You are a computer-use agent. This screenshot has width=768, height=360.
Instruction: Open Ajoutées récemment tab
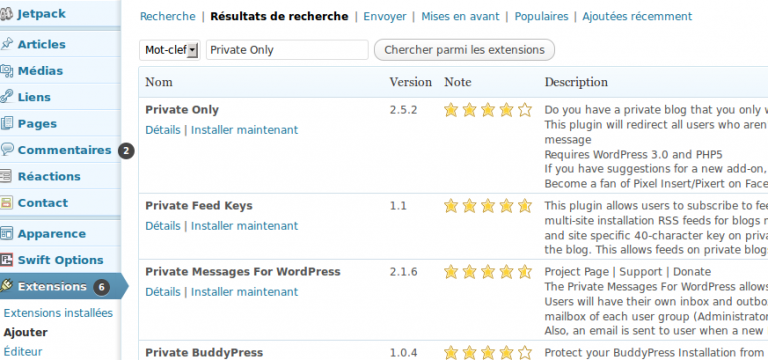(637, 16)
